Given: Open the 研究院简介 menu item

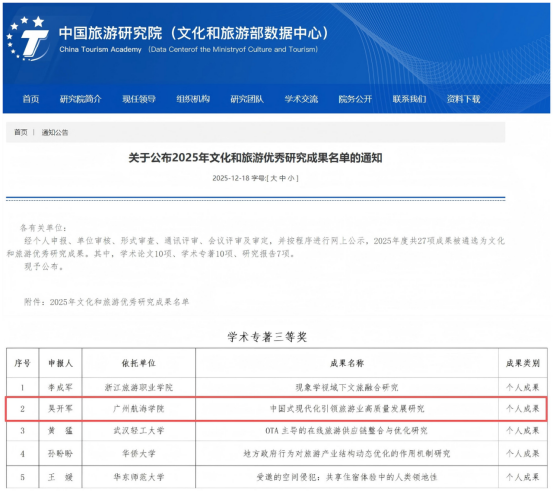Looking at the screenshot, I should pyautogui.click(x=81, y=99).
